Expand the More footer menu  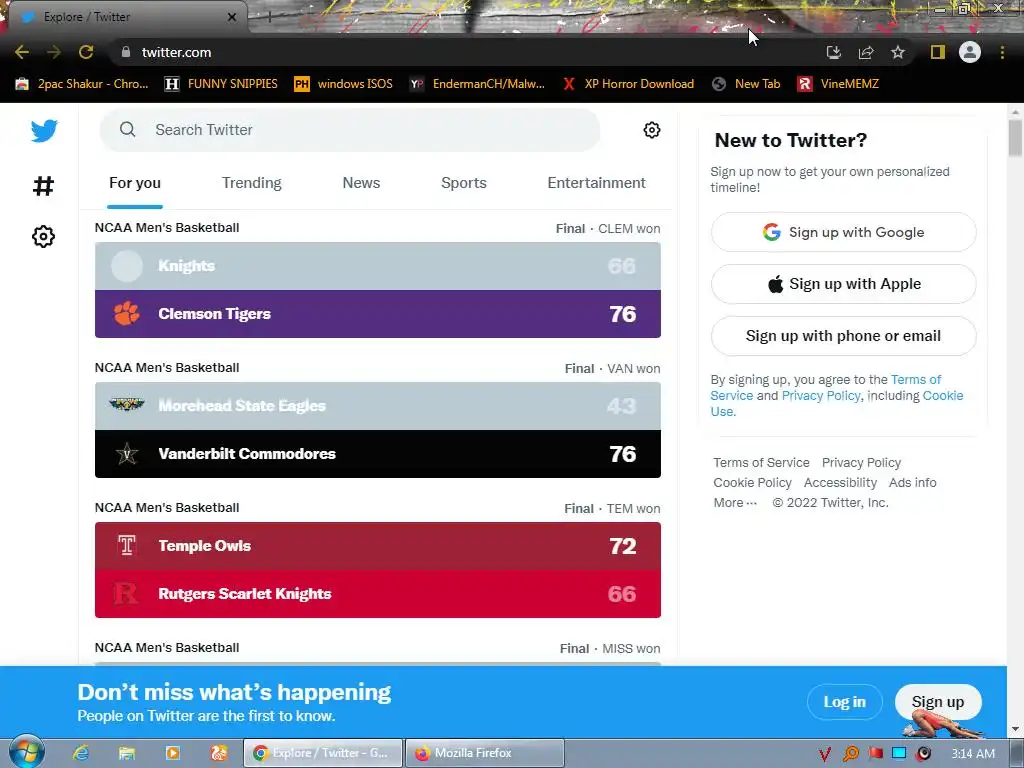click(735, 503)
